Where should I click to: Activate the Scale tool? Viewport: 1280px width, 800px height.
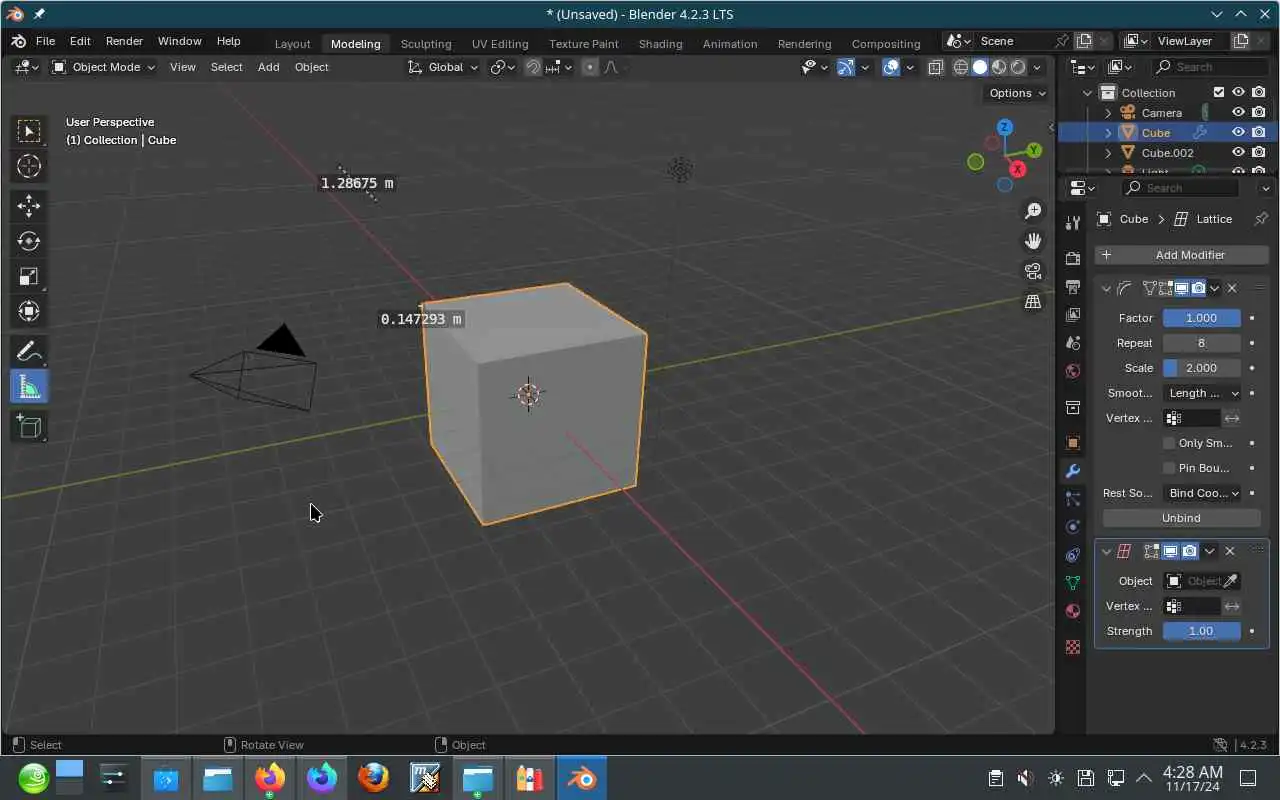29,276
